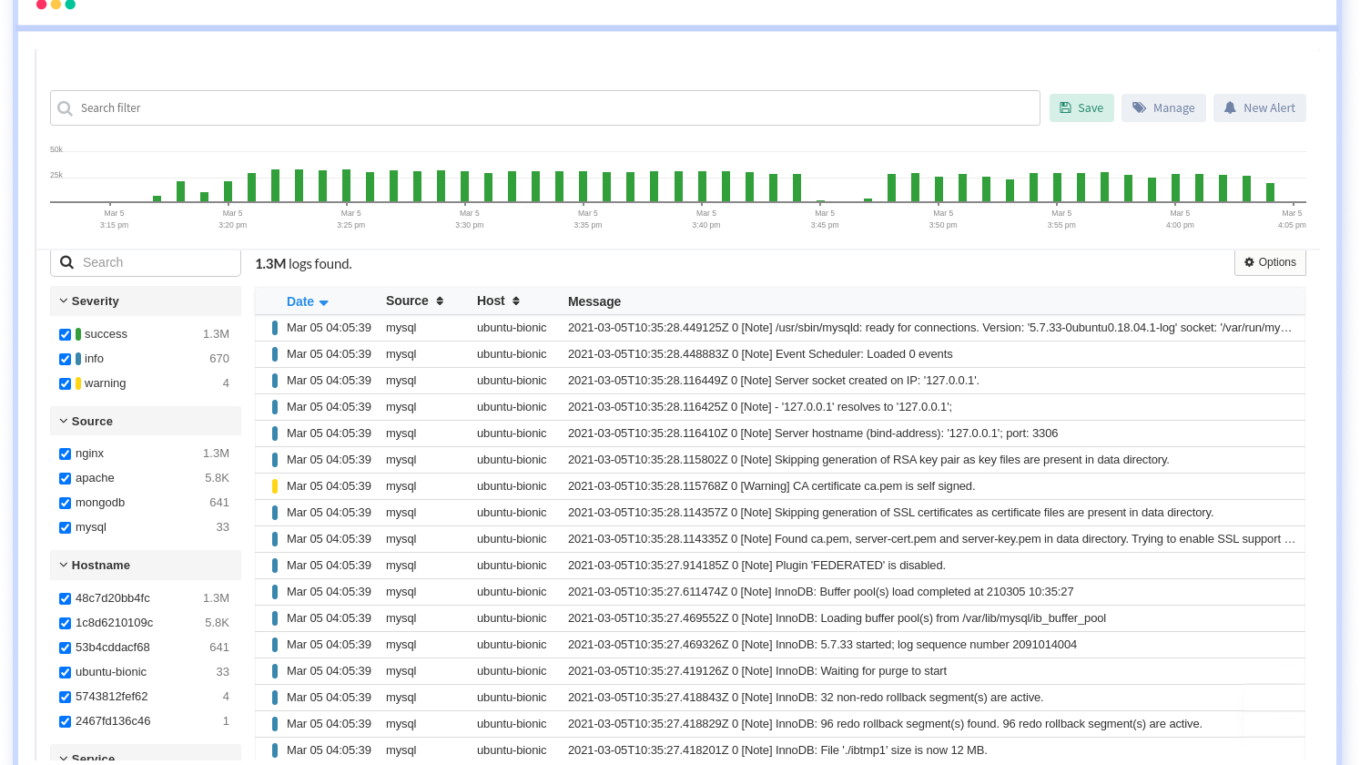Click yellow warning color marker in Severity
This screenshot has width=1360, height=765.
(x=78, y=383)
